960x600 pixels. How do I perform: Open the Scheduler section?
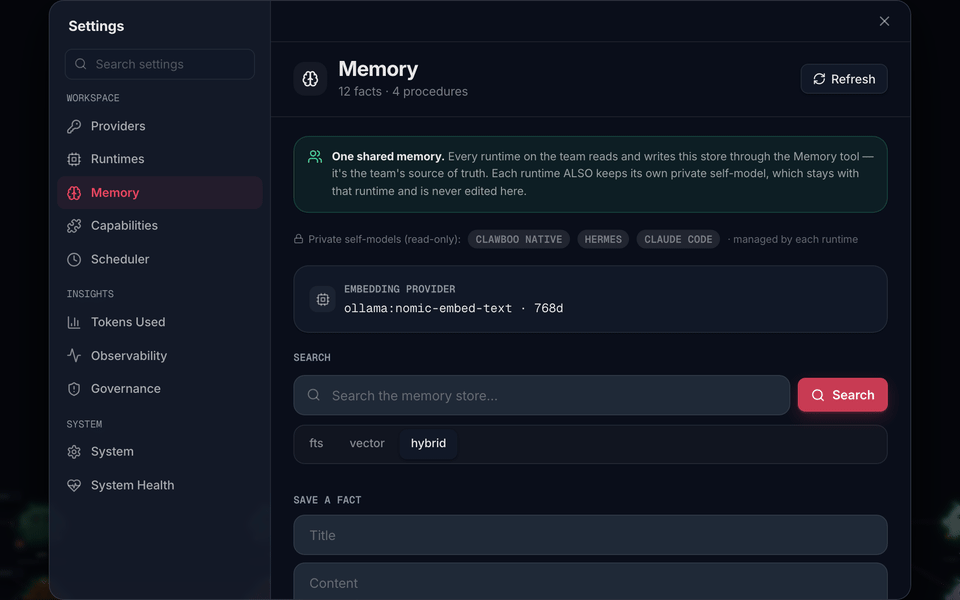click(160, 260)
